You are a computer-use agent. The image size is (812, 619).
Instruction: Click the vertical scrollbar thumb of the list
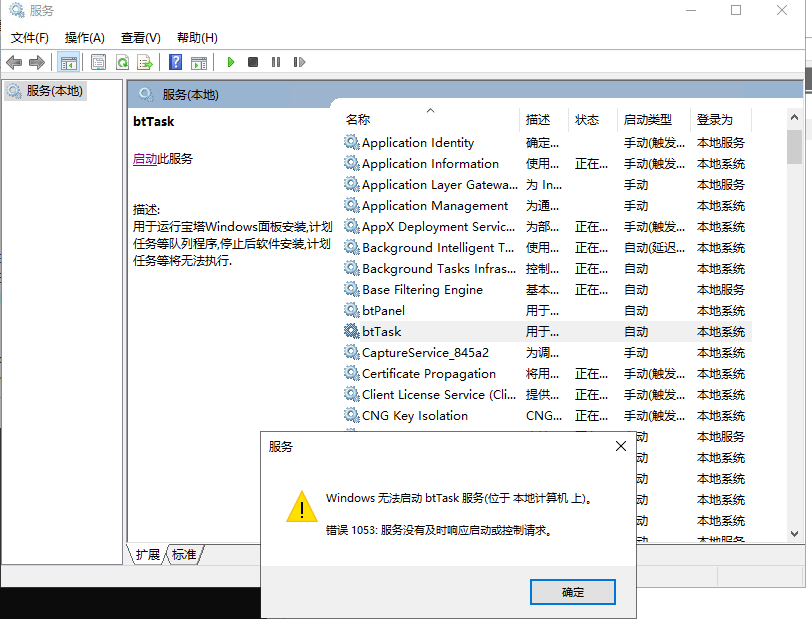tap(794, 147)
